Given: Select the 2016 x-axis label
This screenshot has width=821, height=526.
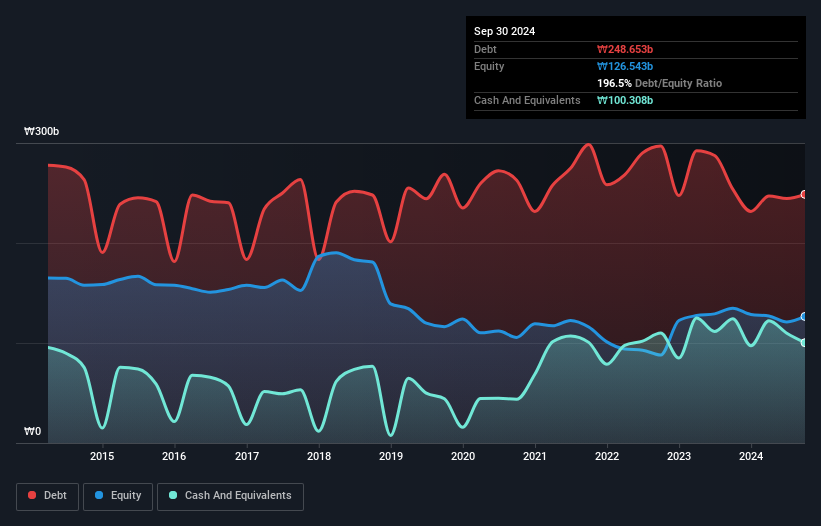Looking at the screenshot, I should point(174,456).
